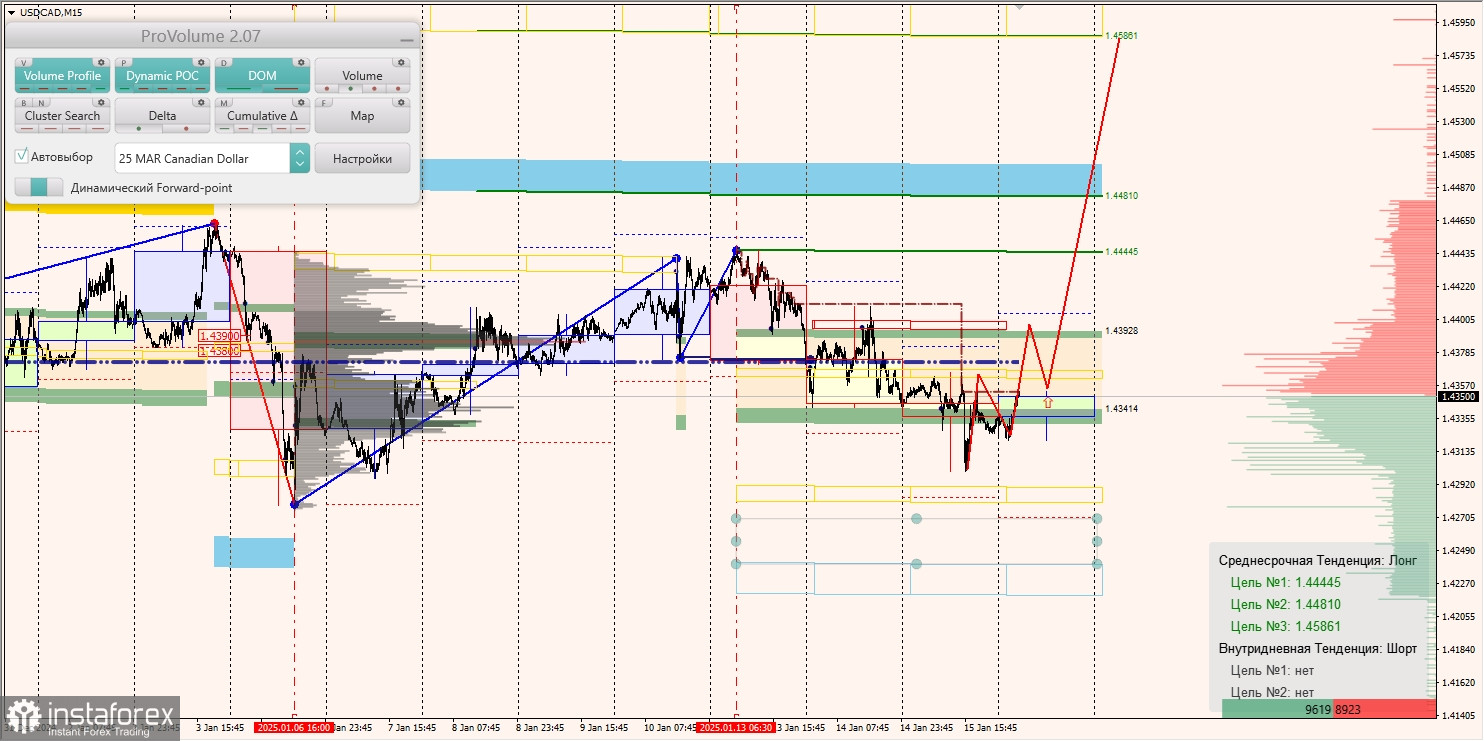The height and width of the screenshot is (741, 1484).
Task: Select DOM's red-line sub-mode segment
Action: coord(286,88)
